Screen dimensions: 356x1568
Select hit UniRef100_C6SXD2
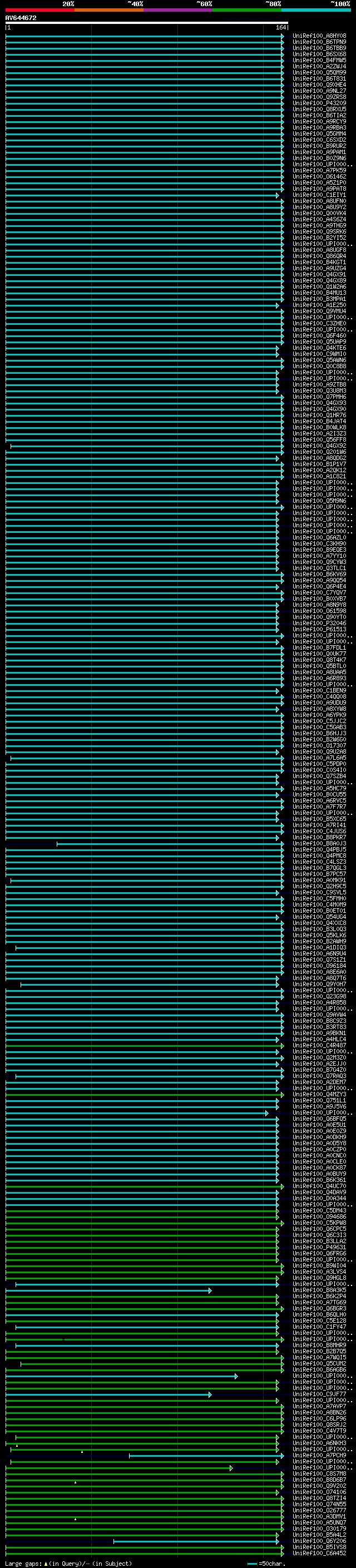click(x=319, y=140)
